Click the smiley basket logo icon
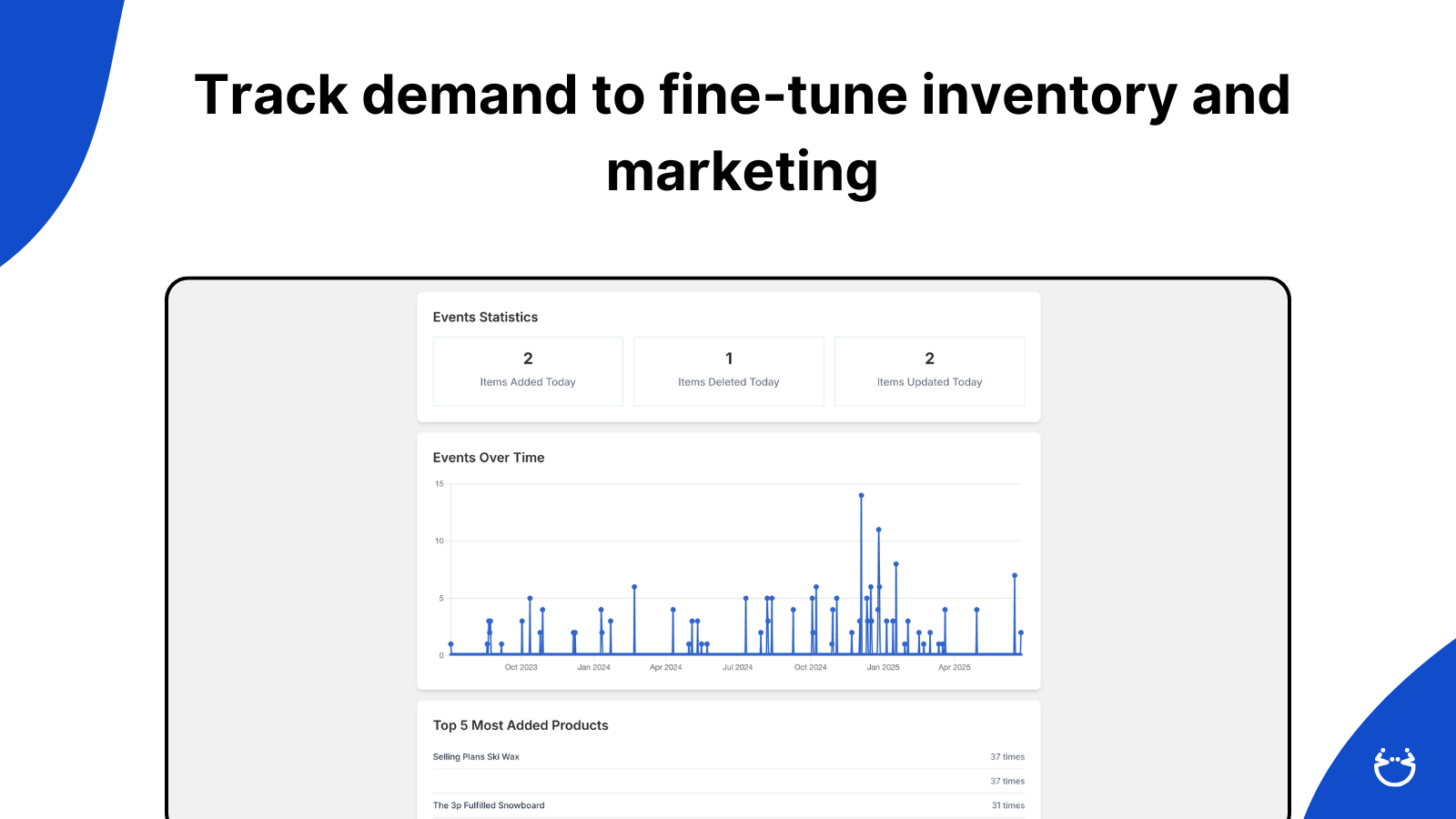This screenshot has height=819, width=1456. click(x=1394, y=767)
